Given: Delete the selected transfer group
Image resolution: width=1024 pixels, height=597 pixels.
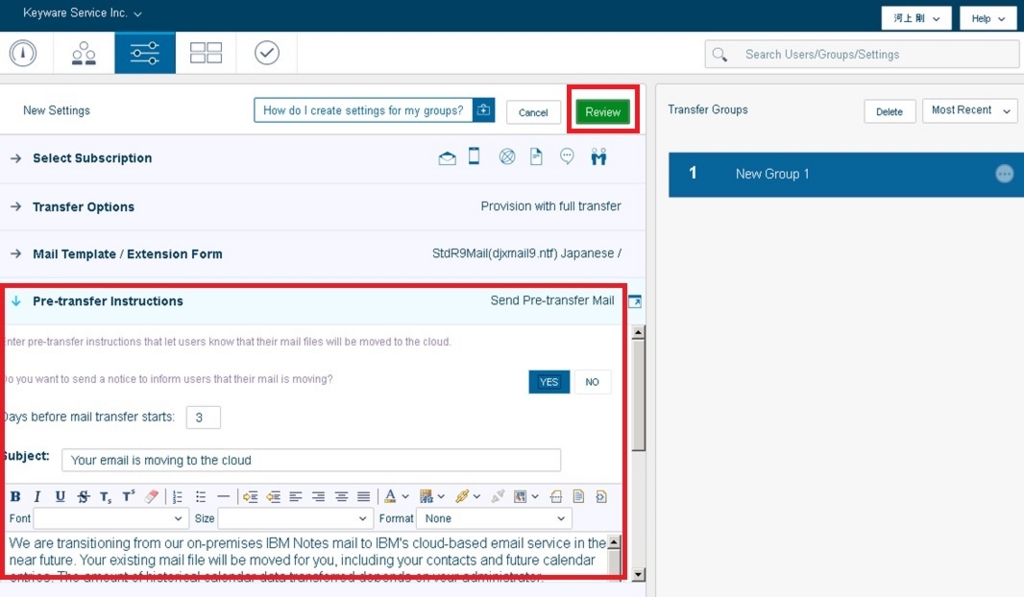Looking at the screenshot, I should point(889,112).
